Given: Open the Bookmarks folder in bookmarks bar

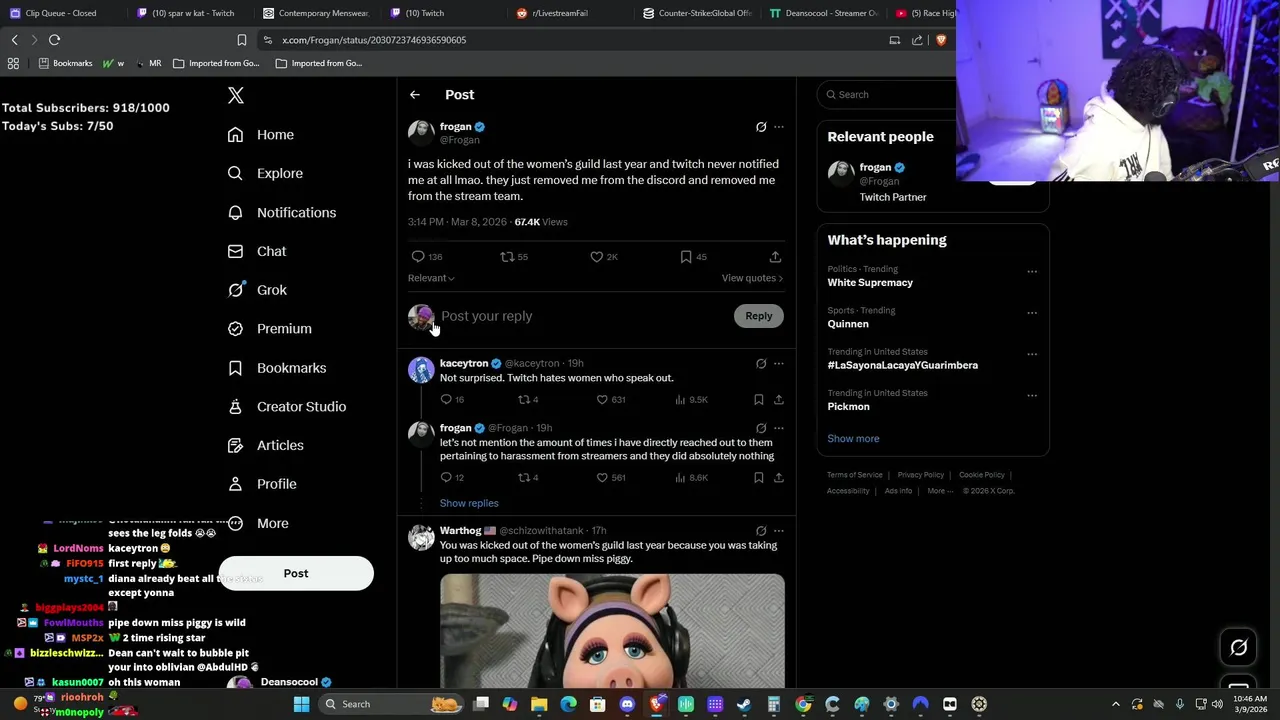Looking at the screenshot, I should pyautogui.click(x=66, y=63).
